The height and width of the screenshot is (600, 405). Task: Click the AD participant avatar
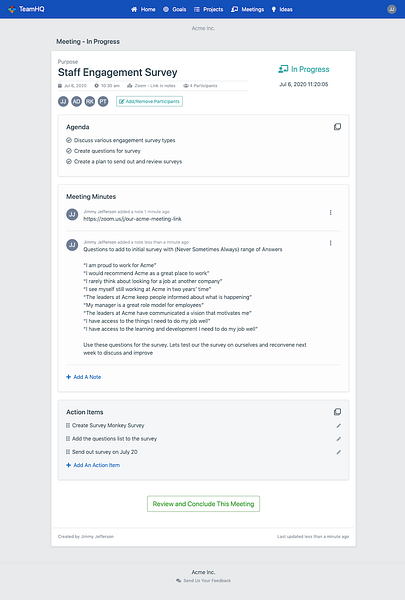click(x=77, y=101)
